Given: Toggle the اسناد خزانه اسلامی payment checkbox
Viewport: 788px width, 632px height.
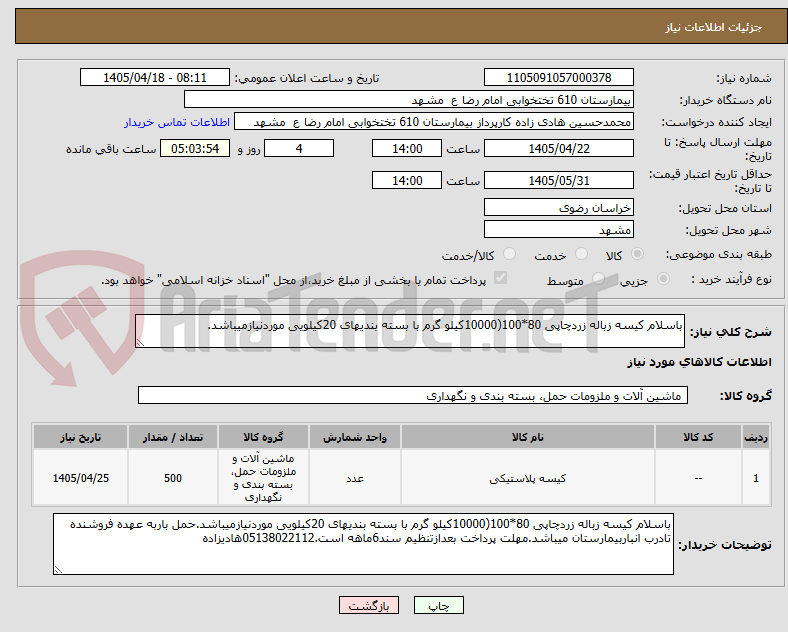Looking at the screenshot, I should point(500,278).
